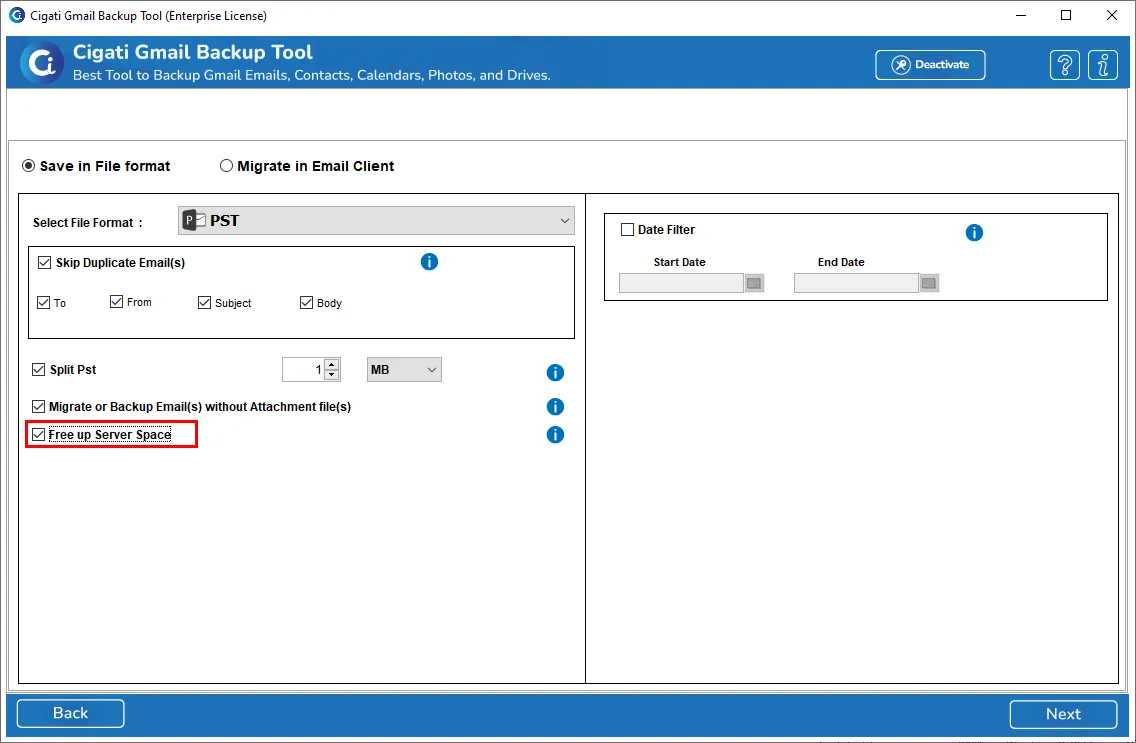Enable the Date Filter checkbox
This screenshot has width=1136, height=743.
(627, 230)
